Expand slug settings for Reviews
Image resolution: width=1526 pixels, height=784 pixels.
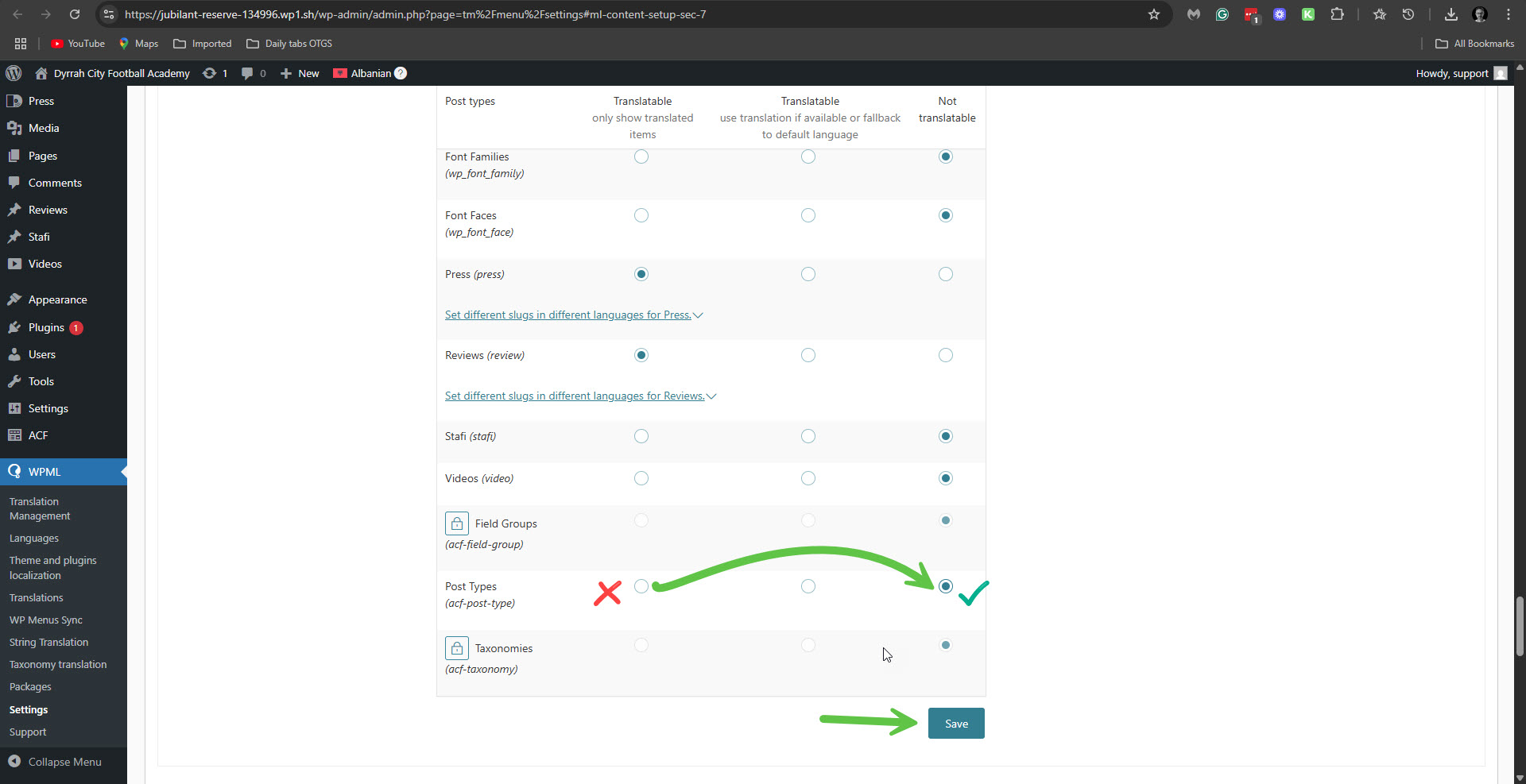(580, 396)
